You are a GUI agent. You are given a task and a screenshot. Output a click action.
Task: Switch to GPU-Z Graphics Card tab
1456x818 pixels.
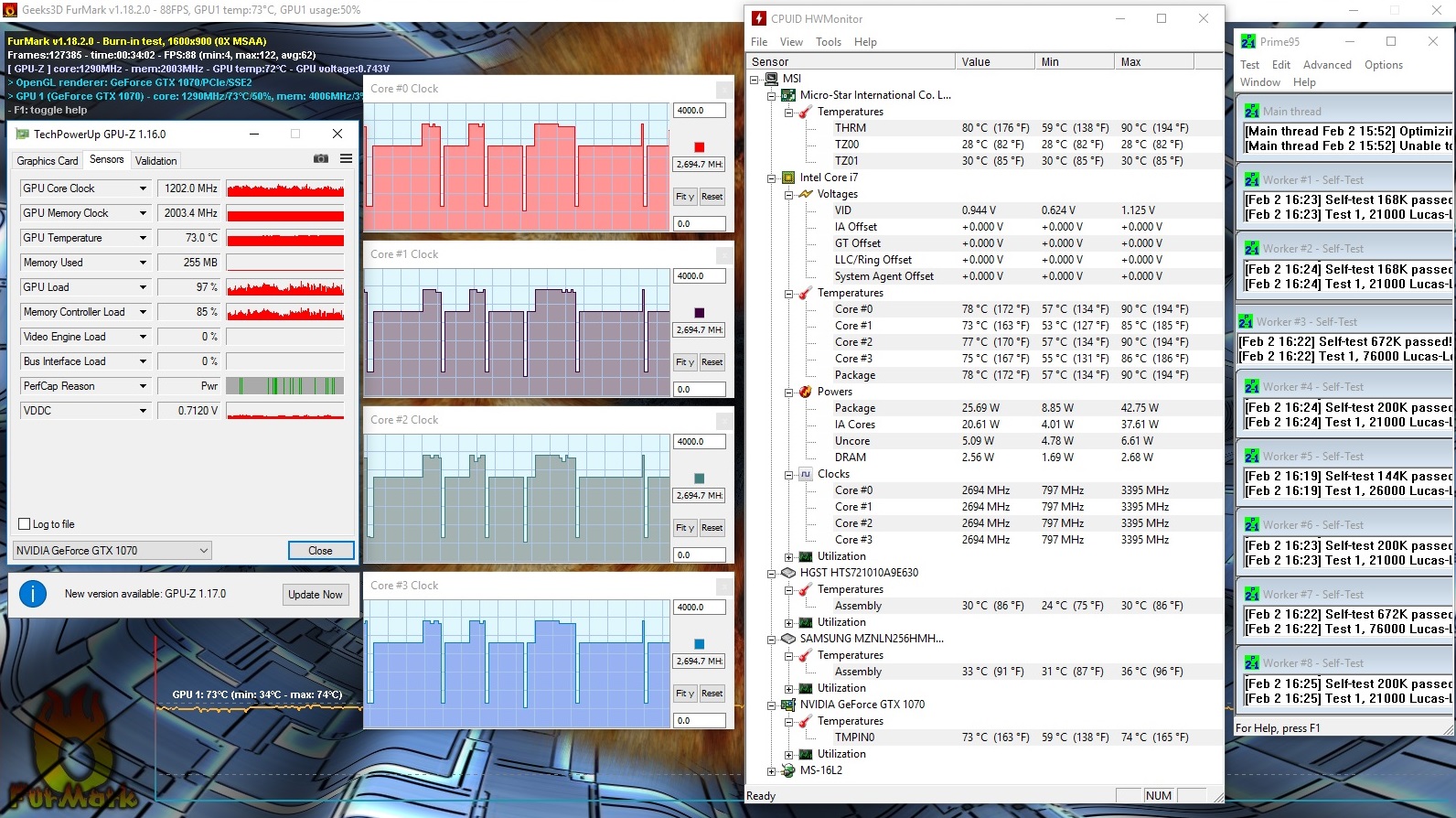(x=48, y=161)
